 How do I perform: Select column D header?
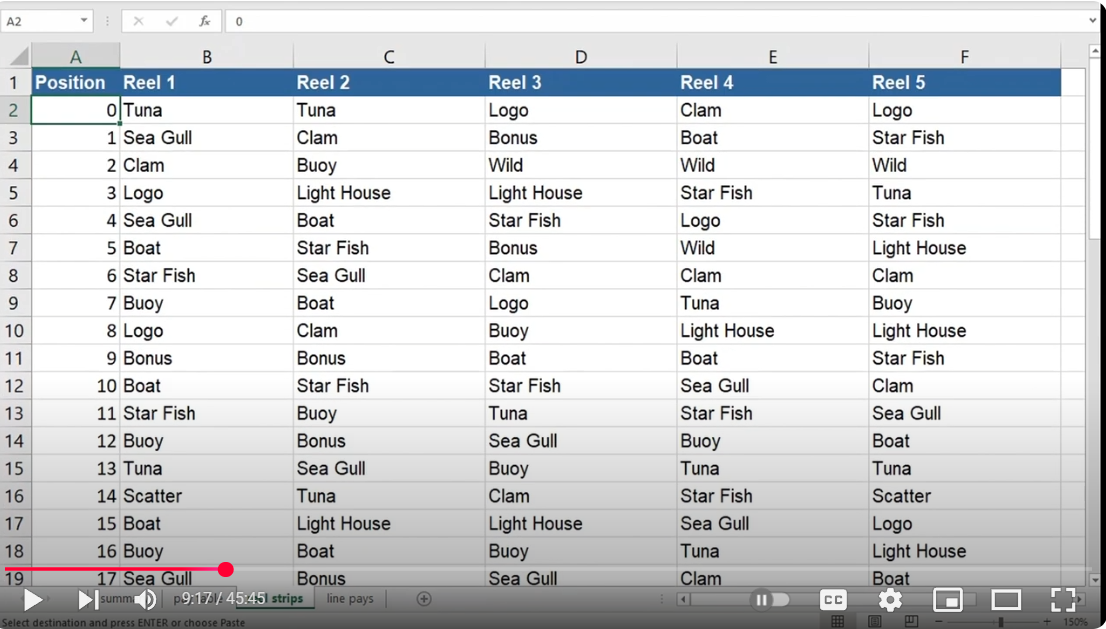point(580,57)
